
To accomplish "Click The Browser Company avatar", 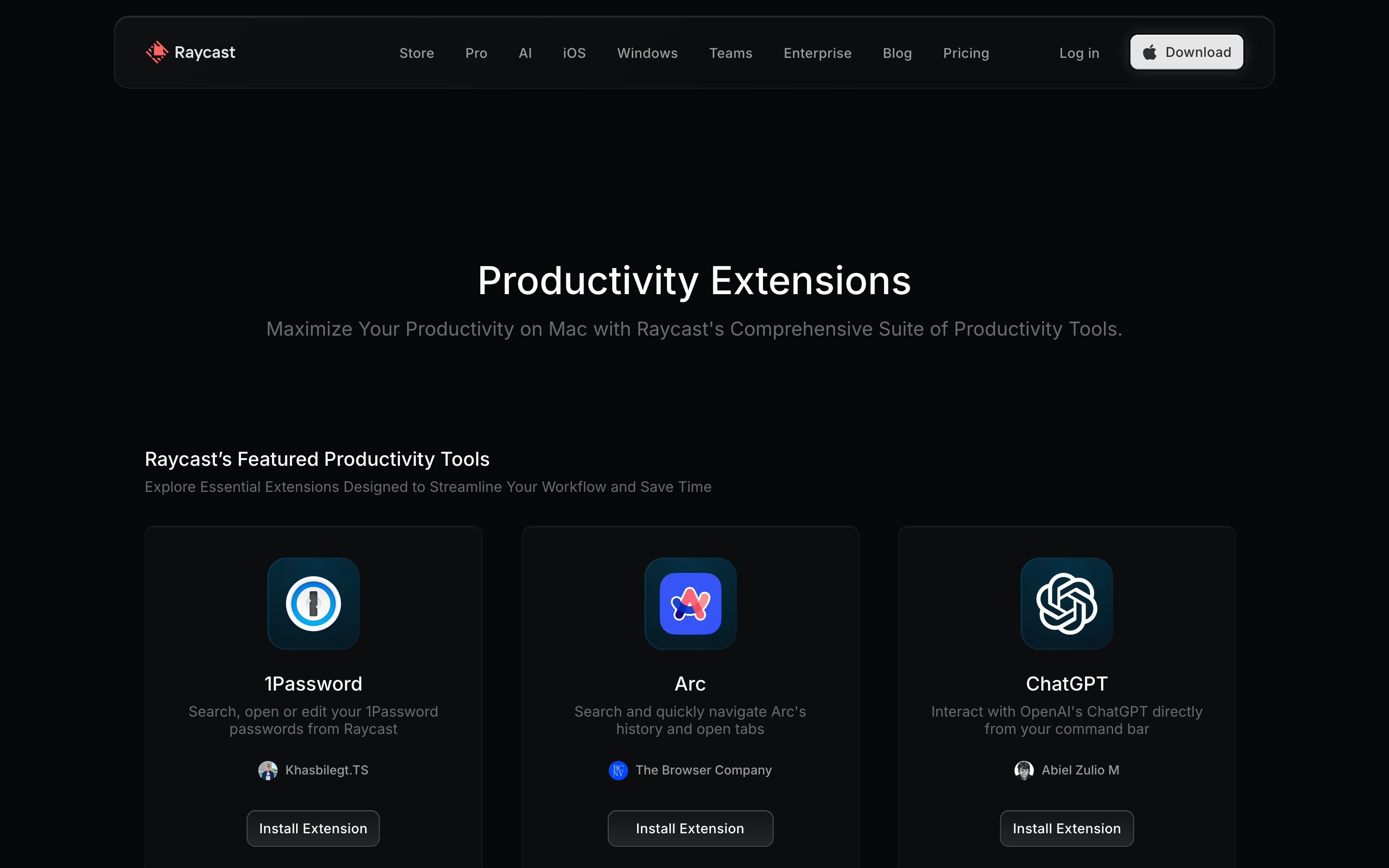I will click(x=618, y=771).
